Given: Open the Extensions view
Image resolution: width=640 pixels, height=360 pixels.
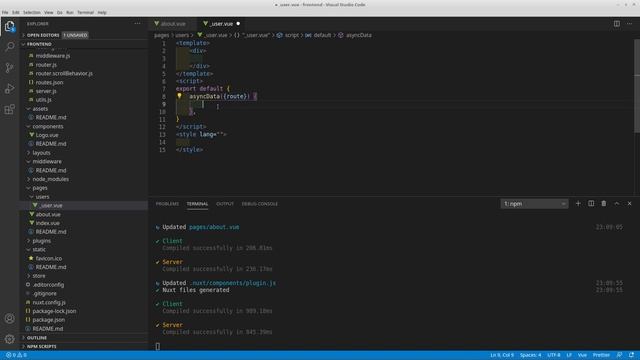Looking at the screenshot, I should (x=9, y=109).
